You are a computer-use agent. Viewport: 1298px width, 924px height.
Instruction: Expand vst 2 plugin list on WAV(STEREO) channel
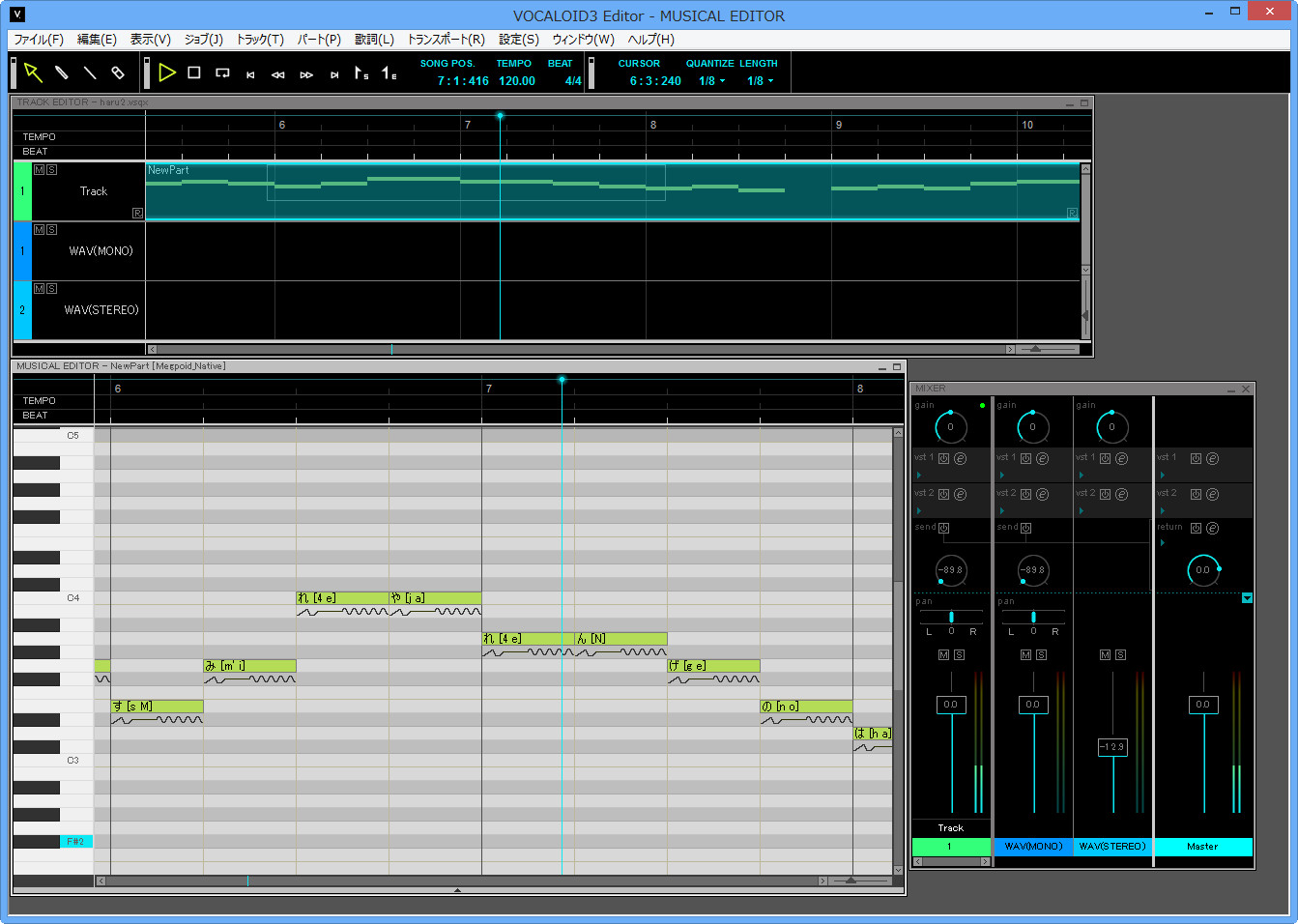pyautogui.click(x=1081, y=510)
